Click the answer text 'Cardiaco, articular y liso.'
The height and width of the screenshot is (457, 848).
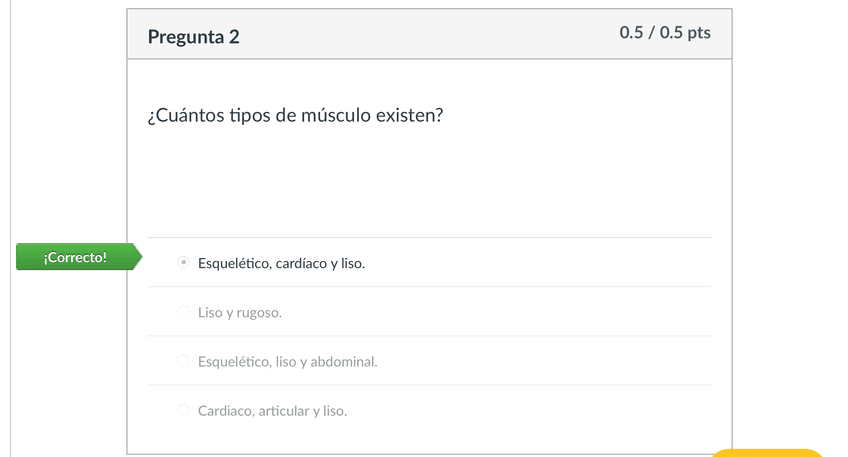pyautogui.click(x=272, y=411)
